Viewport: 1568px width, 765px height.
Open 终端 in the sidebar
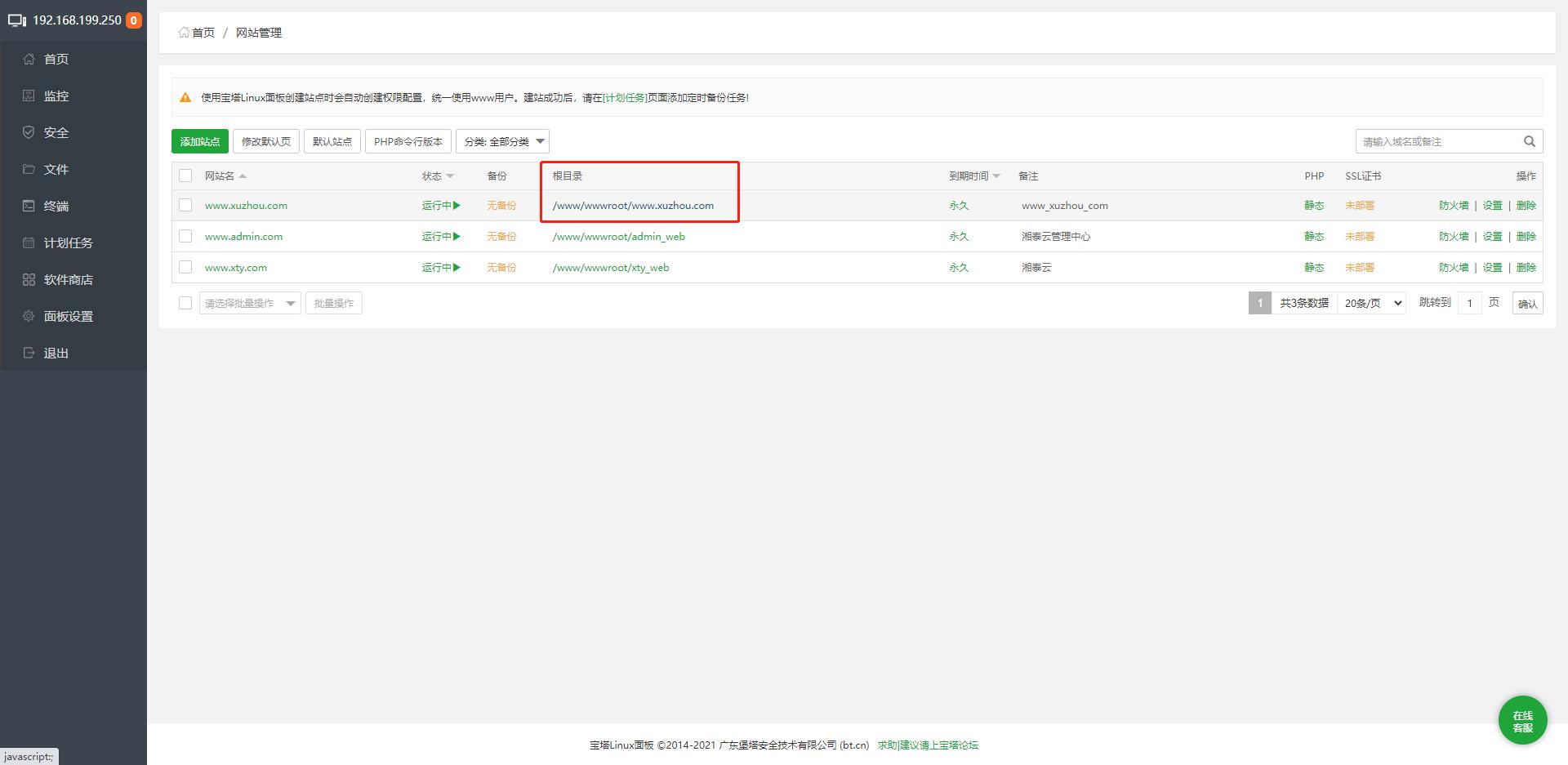click(x=73, y=206)
